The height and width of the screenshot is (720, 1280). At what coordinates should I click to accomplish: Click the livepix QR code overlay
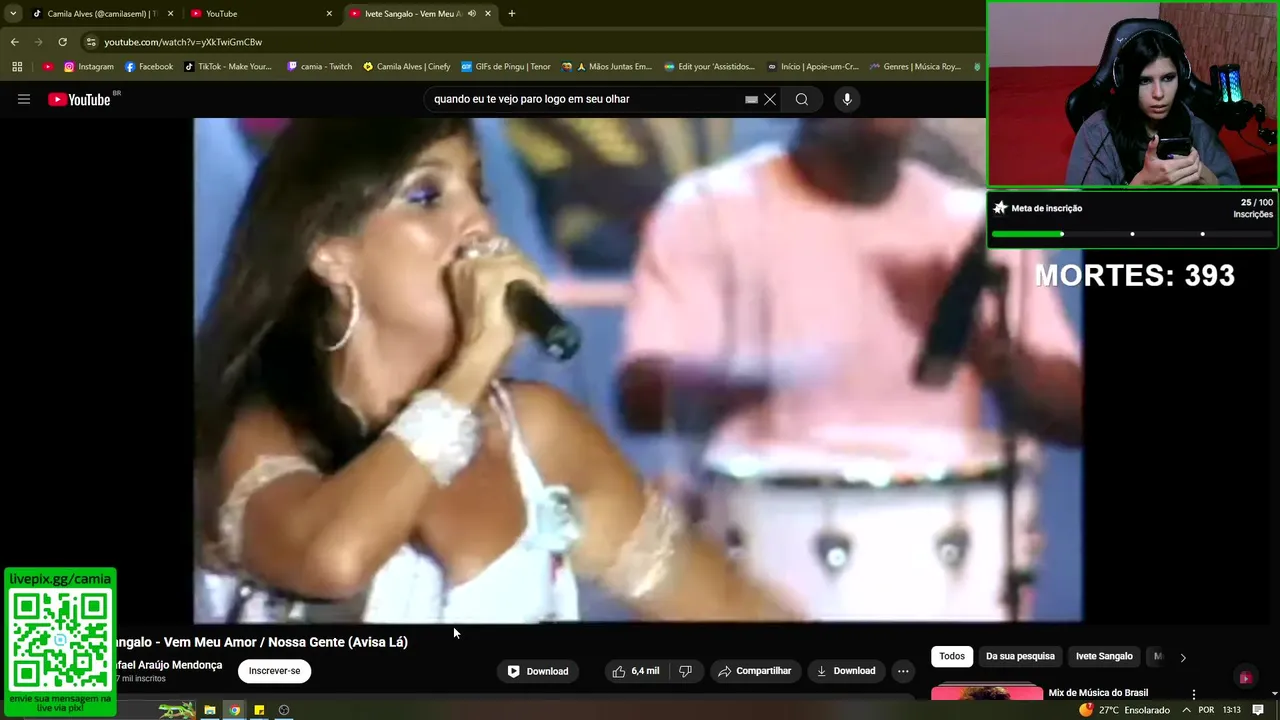[60, 640]
